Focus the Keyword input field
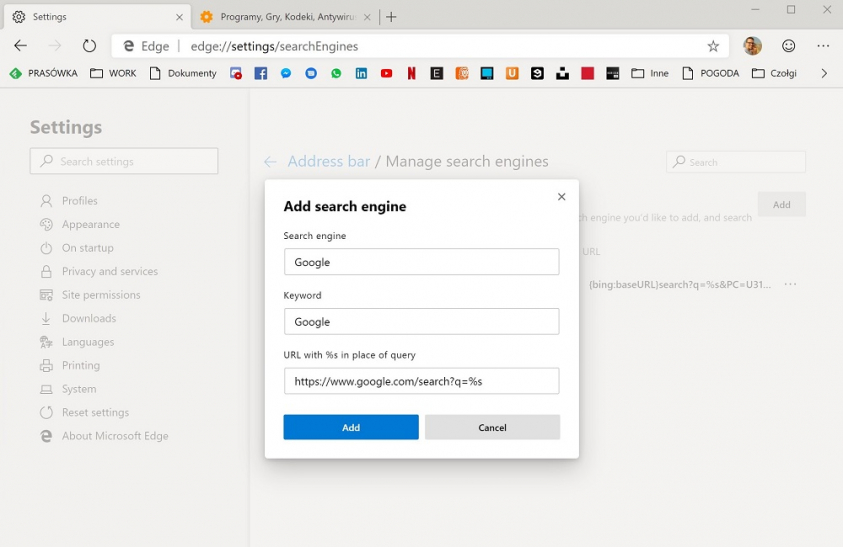The image size is (843, 547). coord(422,322)
